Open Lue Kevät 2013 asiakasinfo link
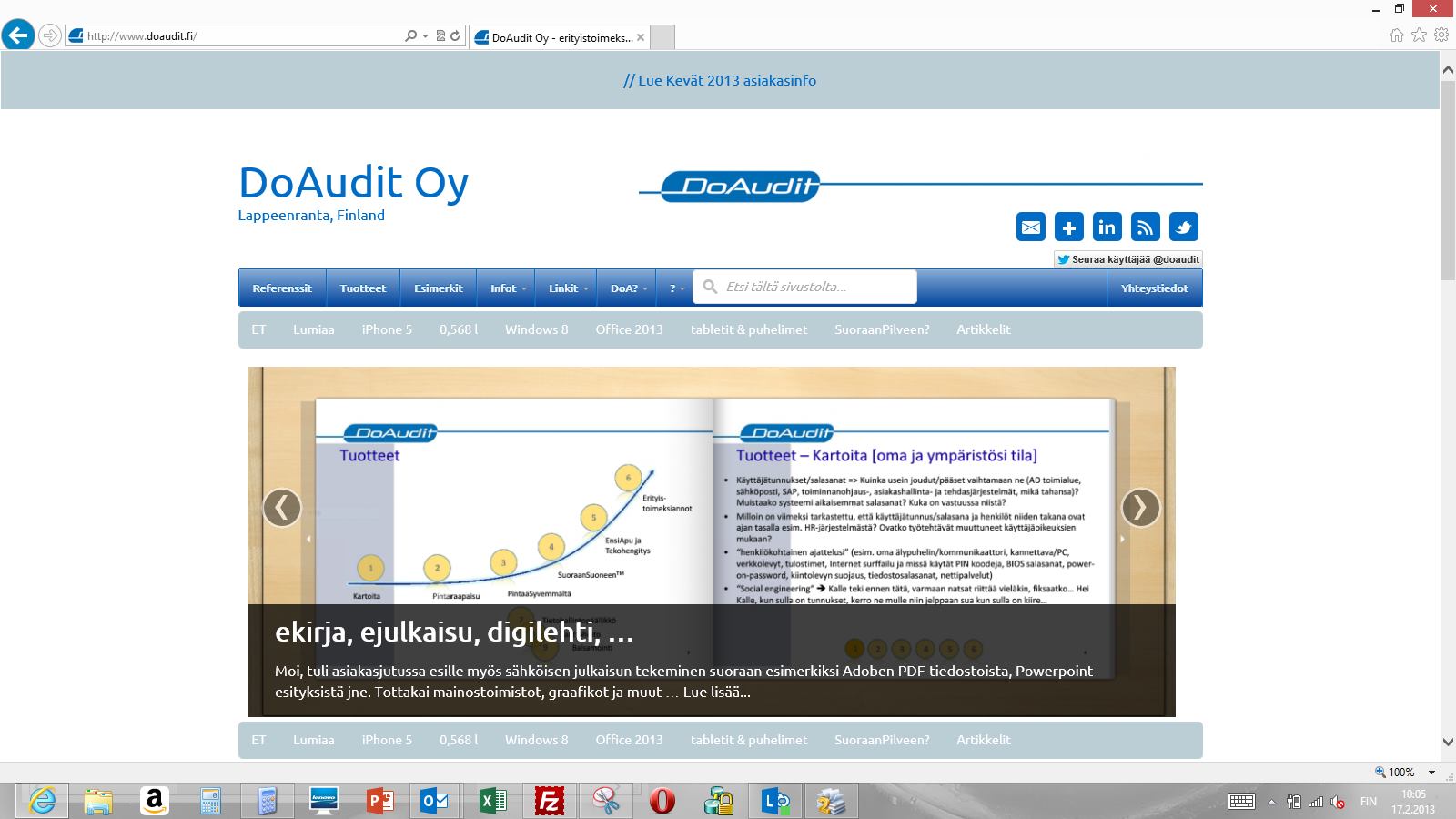This screenshot has width=1456, height=819. click(x=720, y=80)
